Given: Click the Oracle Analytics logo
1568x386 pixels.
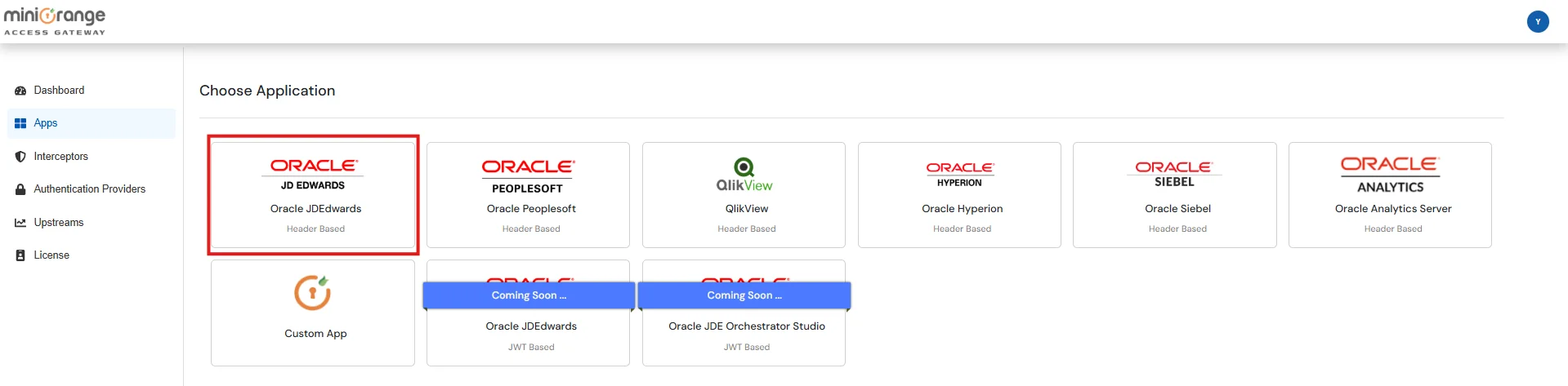Looking at the screenshot, I should click(x=1390, y=175).
